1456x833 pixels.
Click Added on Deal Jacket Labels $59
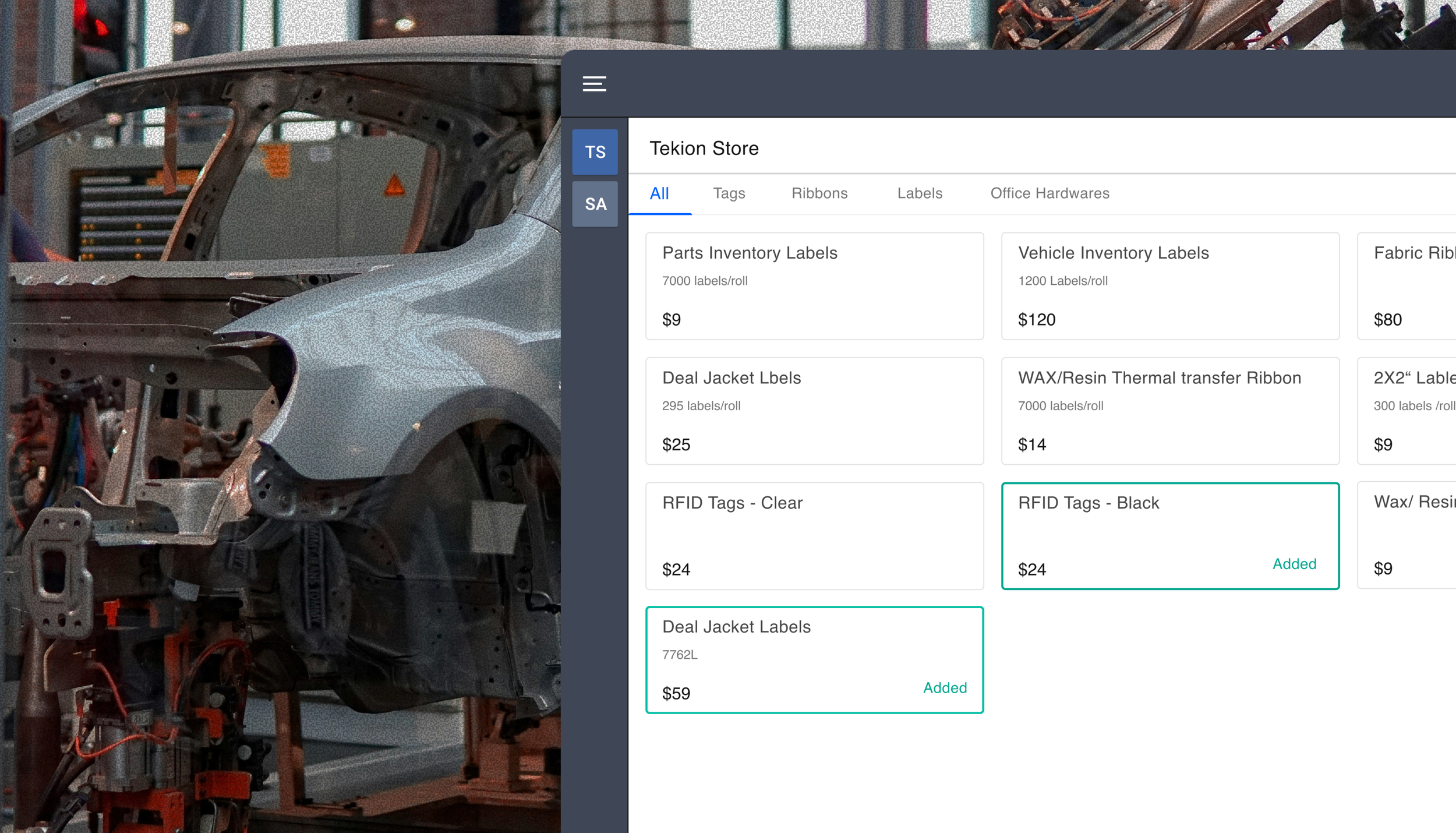pyautogui.click(x=945, y=688)
